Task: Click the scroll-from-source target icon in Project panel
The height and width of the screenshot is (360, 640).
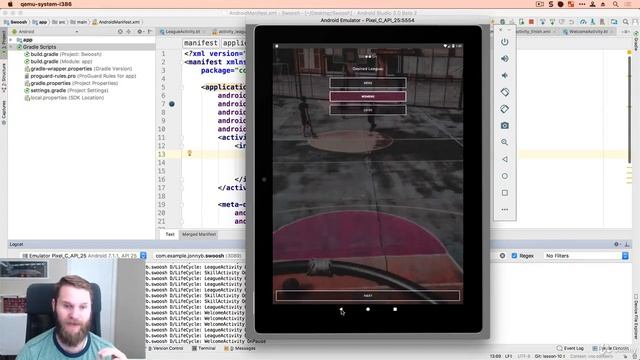Action: [120, 31]
